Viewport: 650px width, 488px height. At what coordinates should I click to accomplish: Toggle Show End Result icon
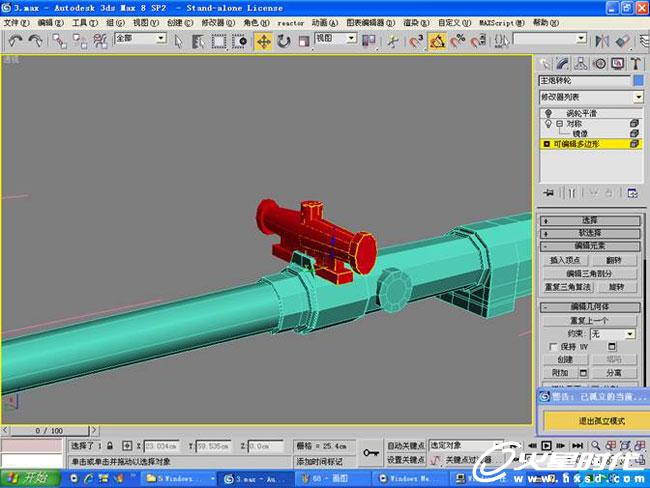tap(572, 193)
